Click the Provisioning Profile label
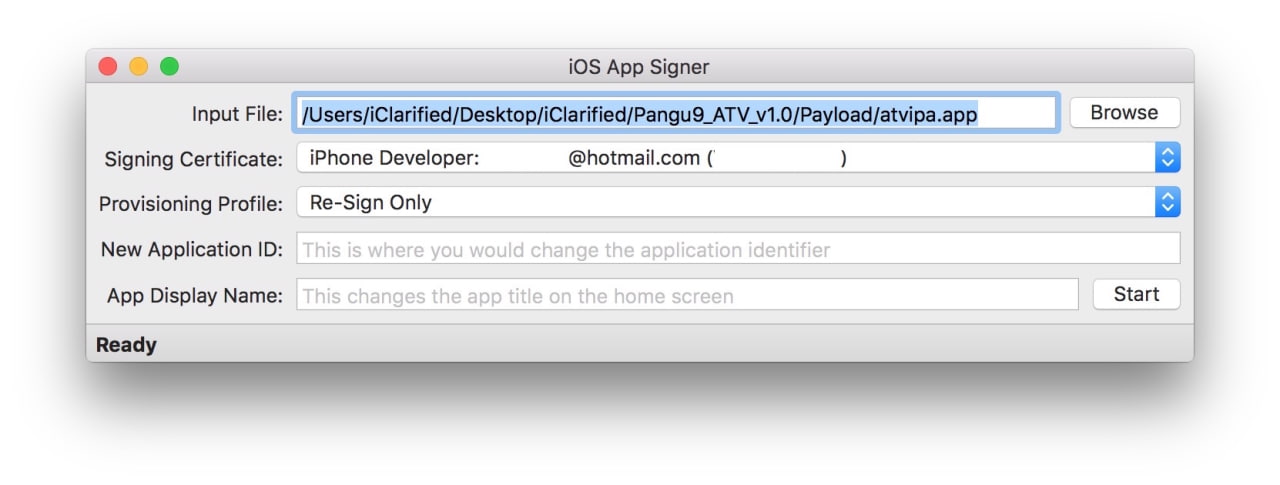This screenshot has height=485, width=1280. [191, 203]
